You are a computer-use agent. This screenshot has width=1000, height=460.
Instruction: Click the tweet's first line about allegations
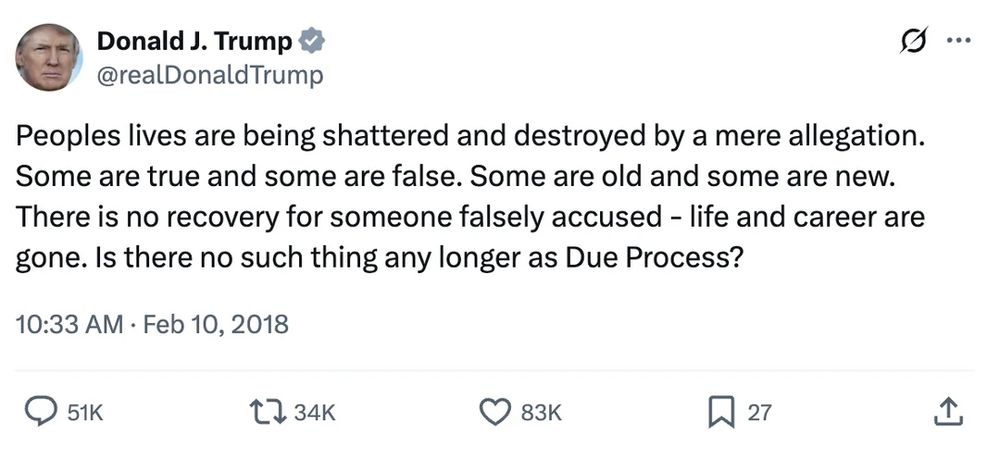point(470,137)
